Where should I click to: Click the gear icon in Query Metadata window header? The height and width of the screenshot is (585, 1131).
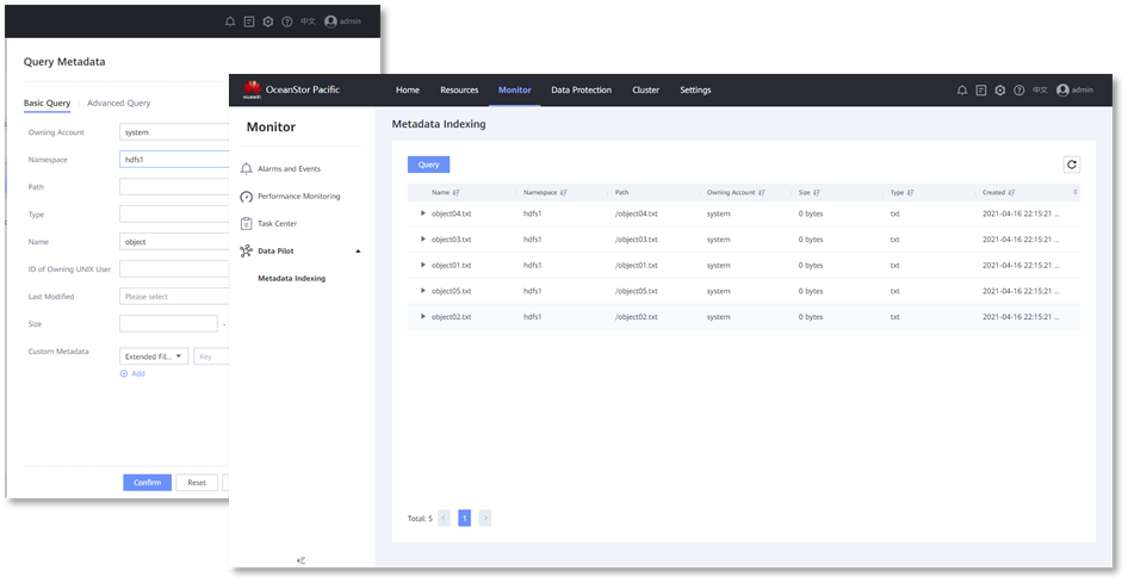pos(268,22)
